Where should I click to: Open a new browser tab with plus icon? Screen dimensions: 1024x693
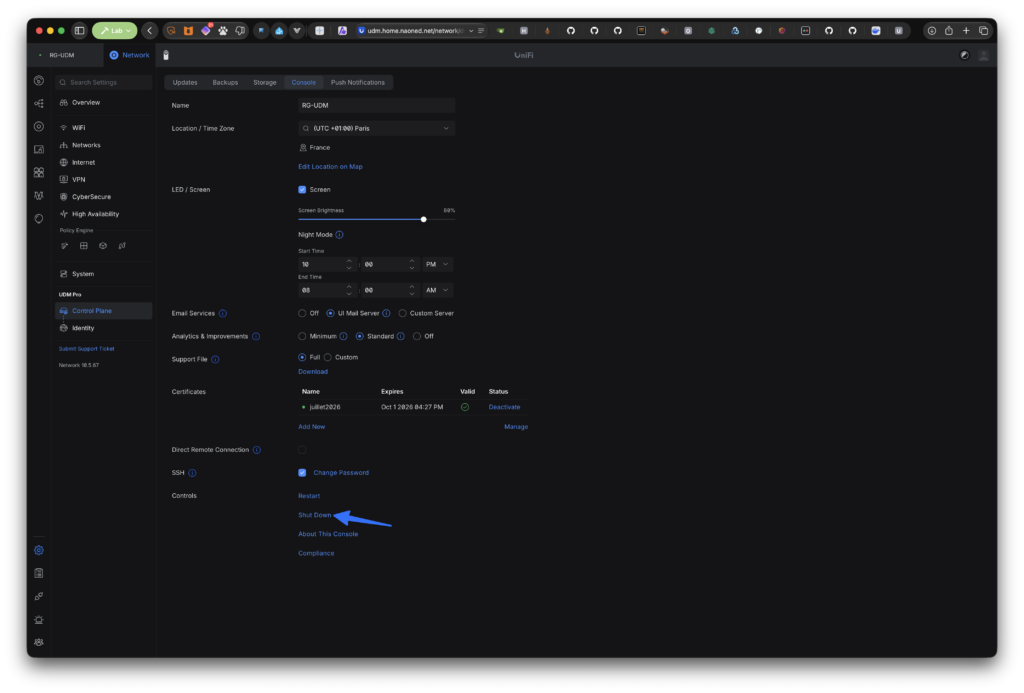click(x=966, y=31)
